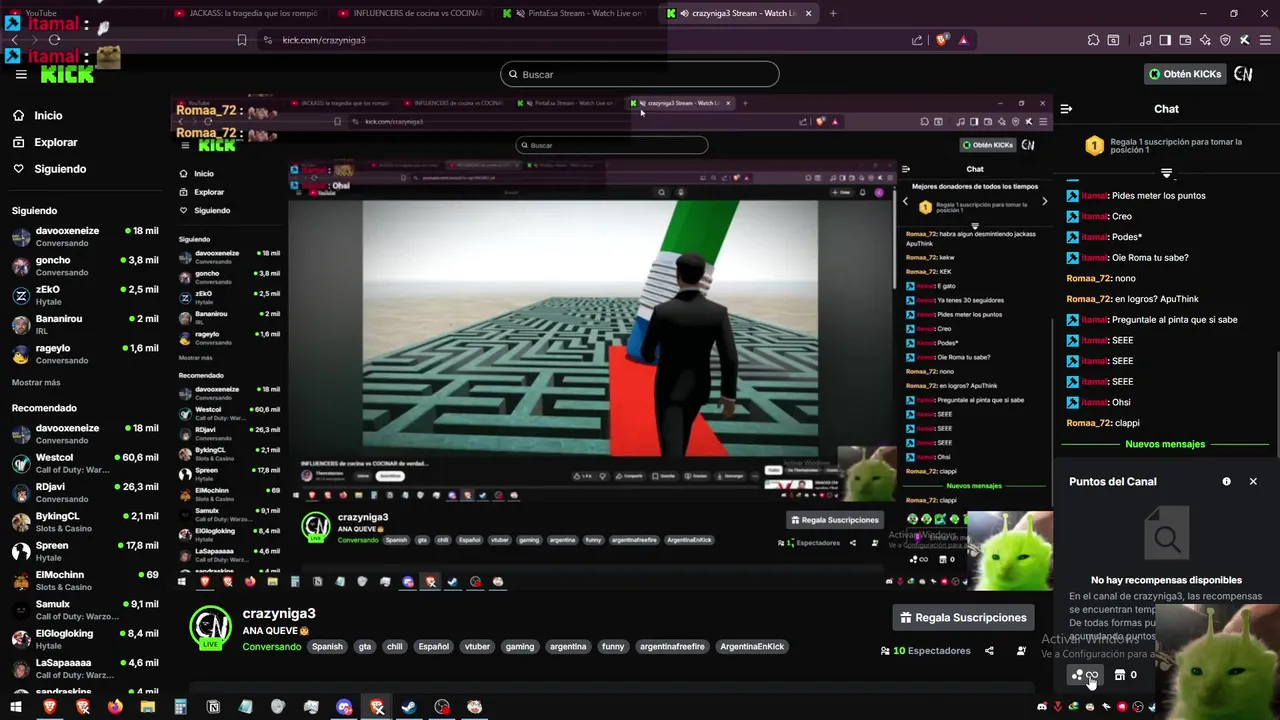Open File Explorer from the taskbar
The width and height of the screenshot is (1280, 720).
coord(148,707)
